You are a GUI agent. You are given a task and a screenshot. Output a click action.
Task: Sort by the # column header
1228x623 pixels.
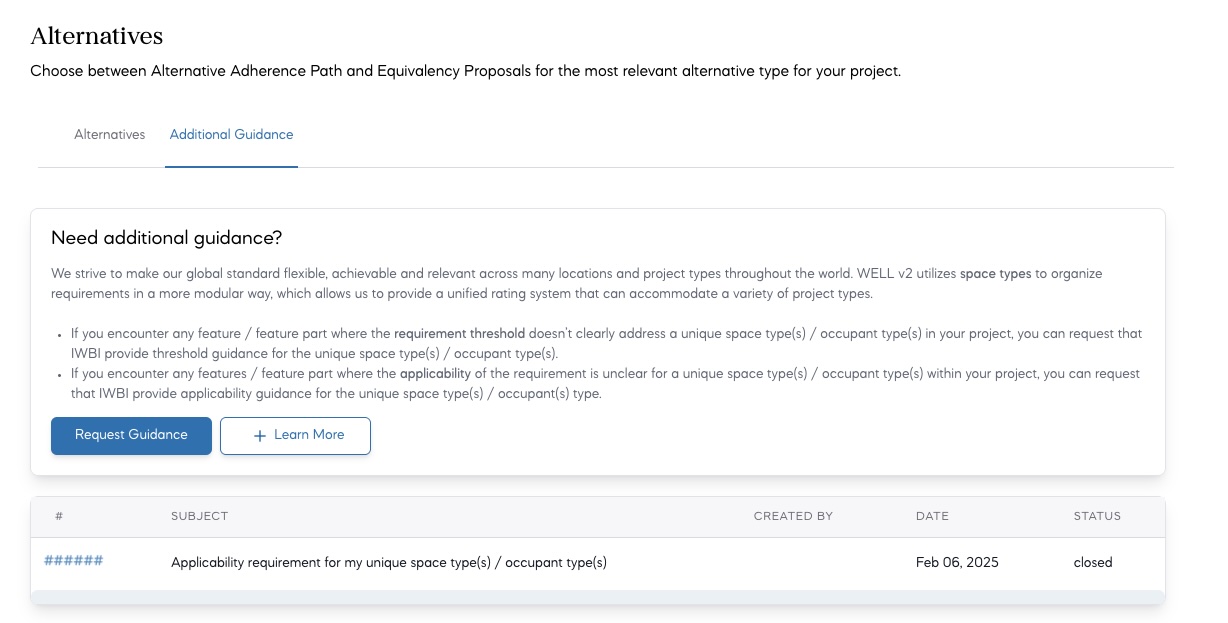(59, 516)
